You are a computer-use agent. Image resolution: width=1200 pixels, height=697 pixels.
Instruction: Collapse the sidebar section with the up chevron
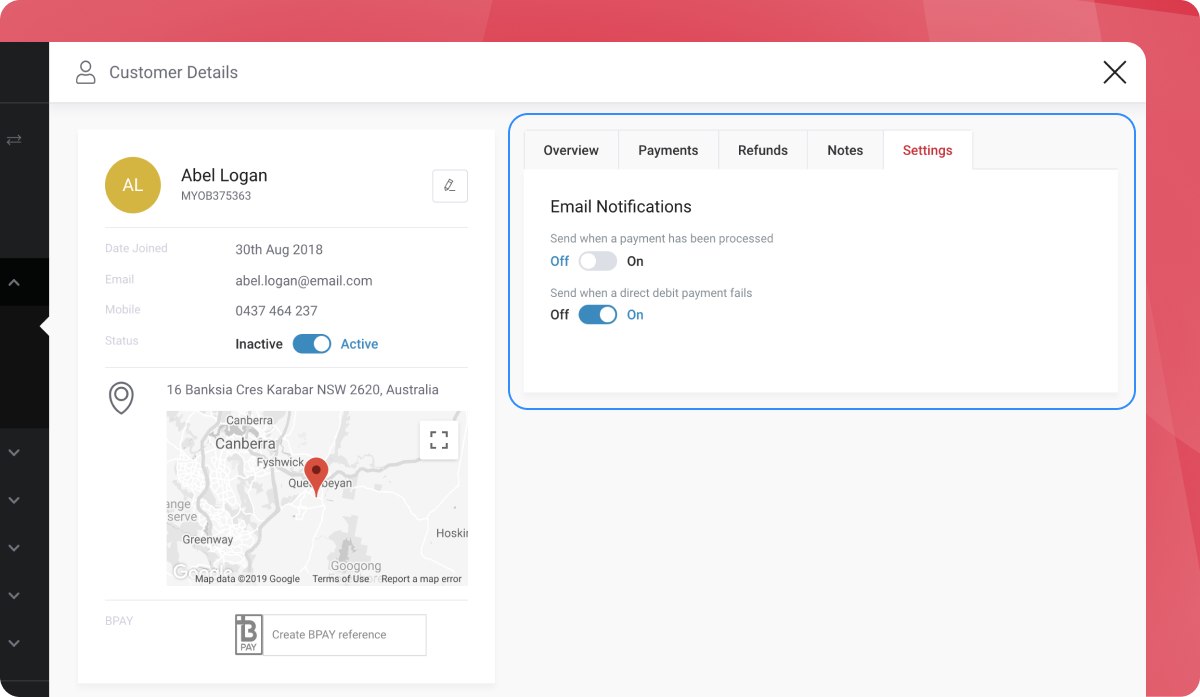(x=14, y=283)
